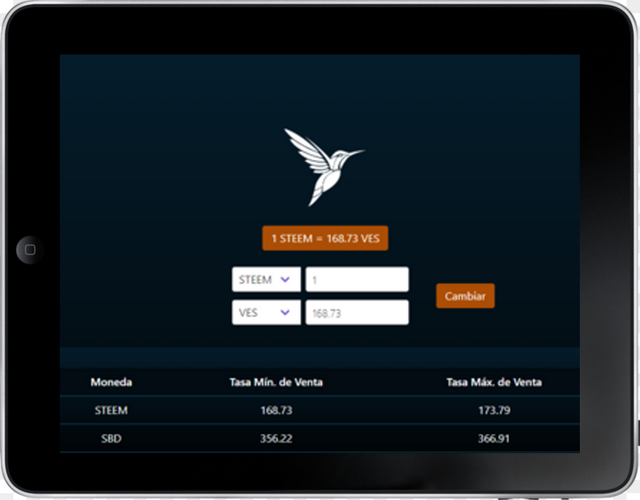Viewport: 640px width, 500px height.
Task: Click STEEM maximum rate 173.79
Action: pyautogui.click(x=494, y=410)
